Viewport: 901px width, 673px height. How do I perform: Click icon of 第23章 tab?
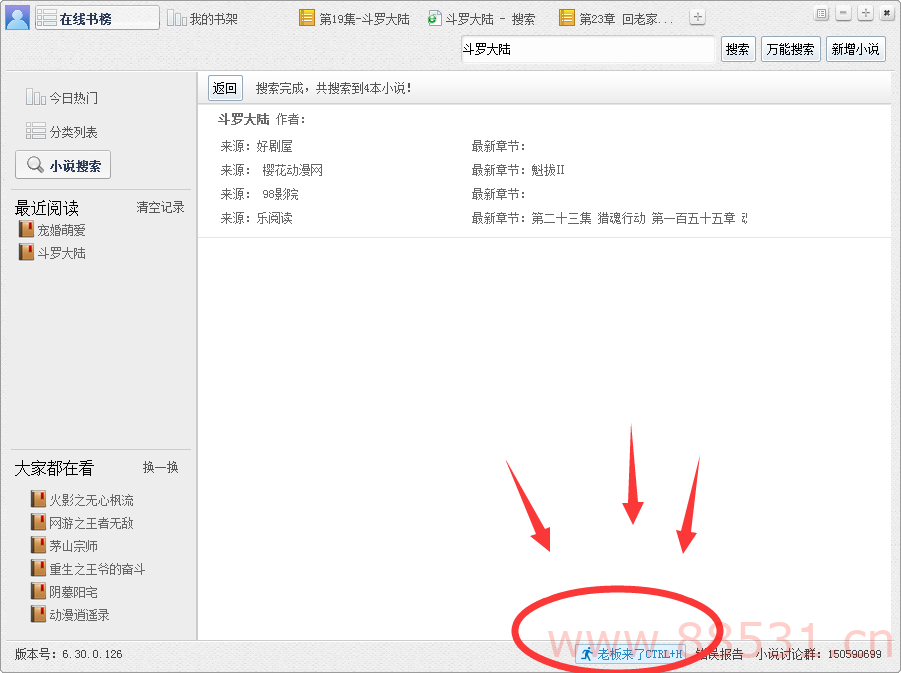[567, 18]
